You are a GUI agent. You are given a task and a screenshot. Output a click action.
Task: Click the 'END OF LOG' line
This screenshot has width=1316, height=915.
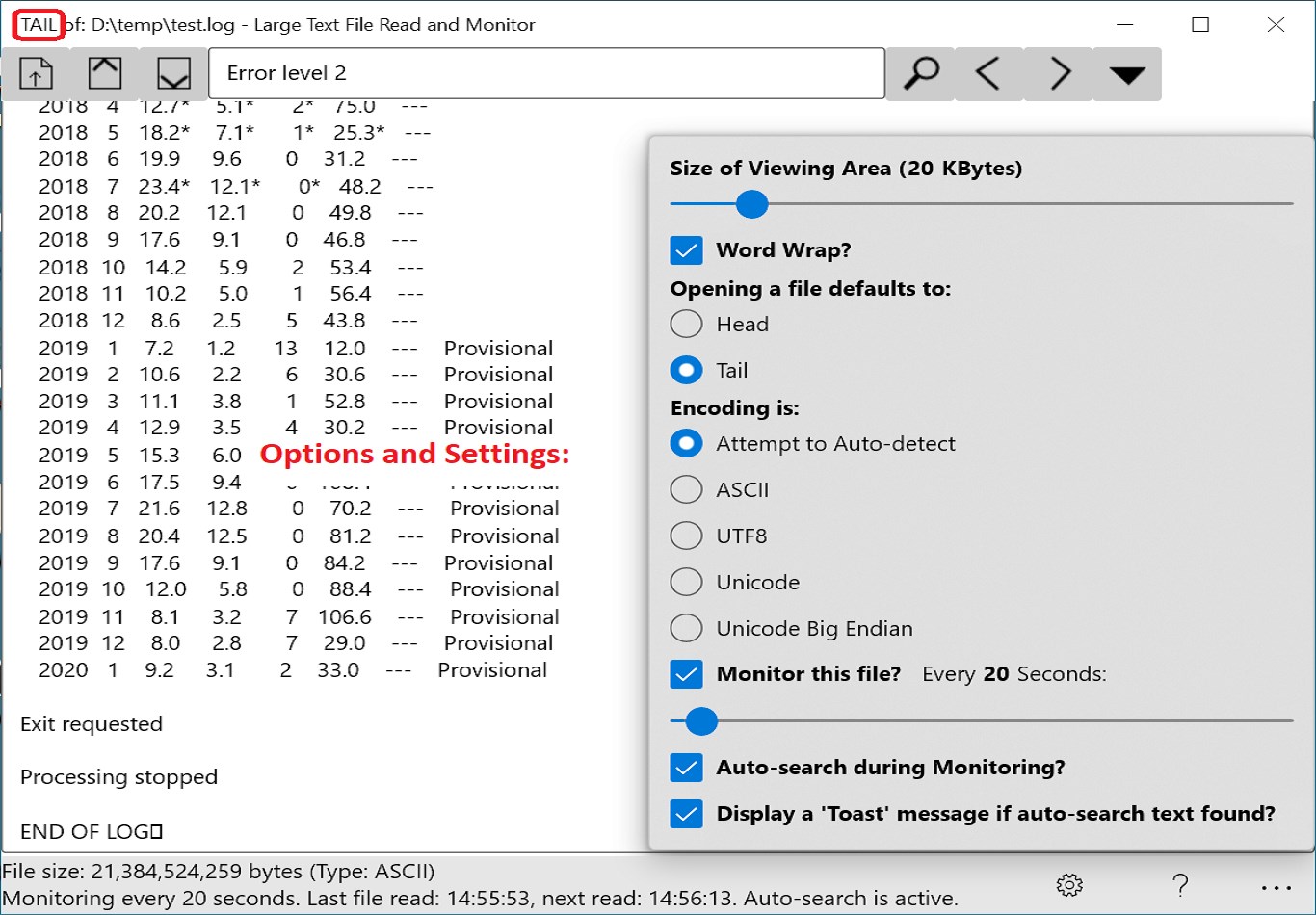coord(92,831)
